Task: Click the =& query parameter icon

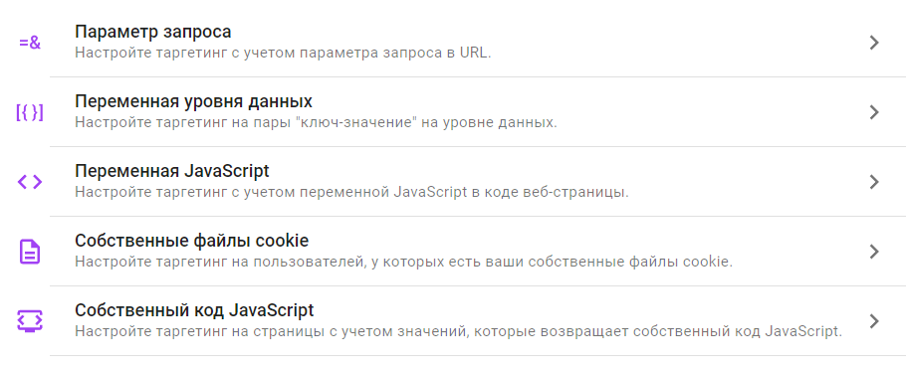Action: tap(30, 43)
